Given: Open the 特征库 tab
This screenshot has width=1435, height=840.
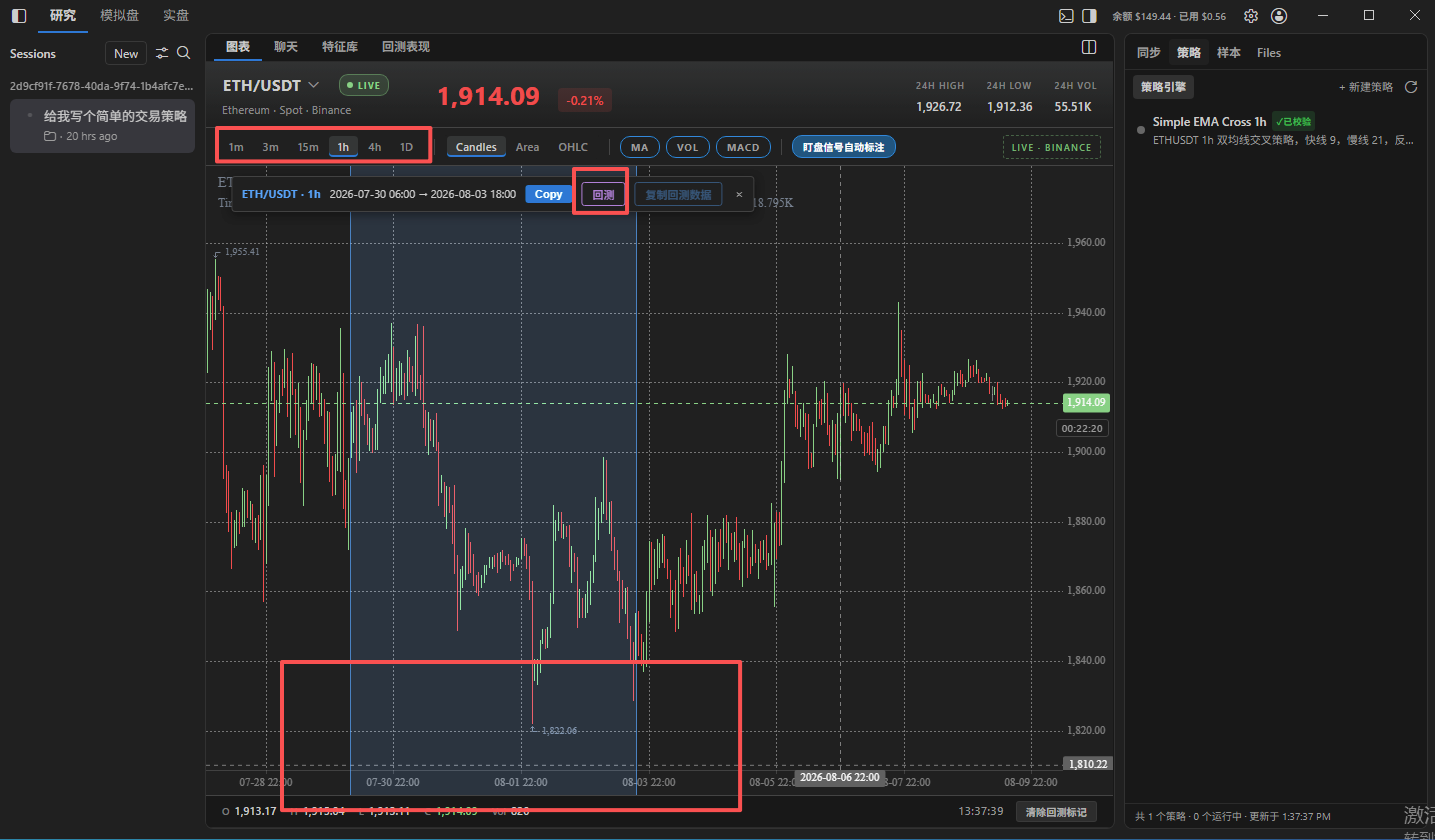Looking at the screenshot, I should click(340, 47).
